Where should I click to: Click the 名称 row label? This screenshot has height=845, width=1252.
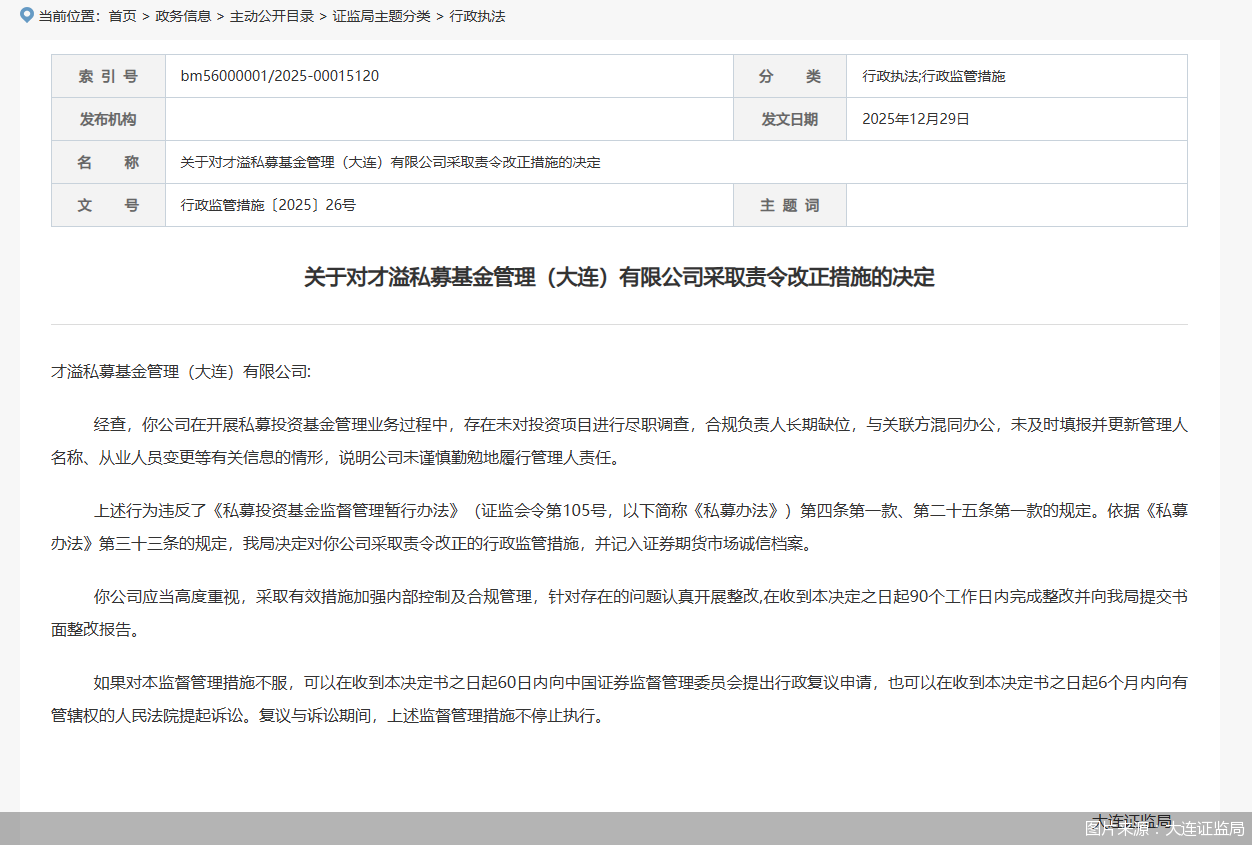coord(108,161)
